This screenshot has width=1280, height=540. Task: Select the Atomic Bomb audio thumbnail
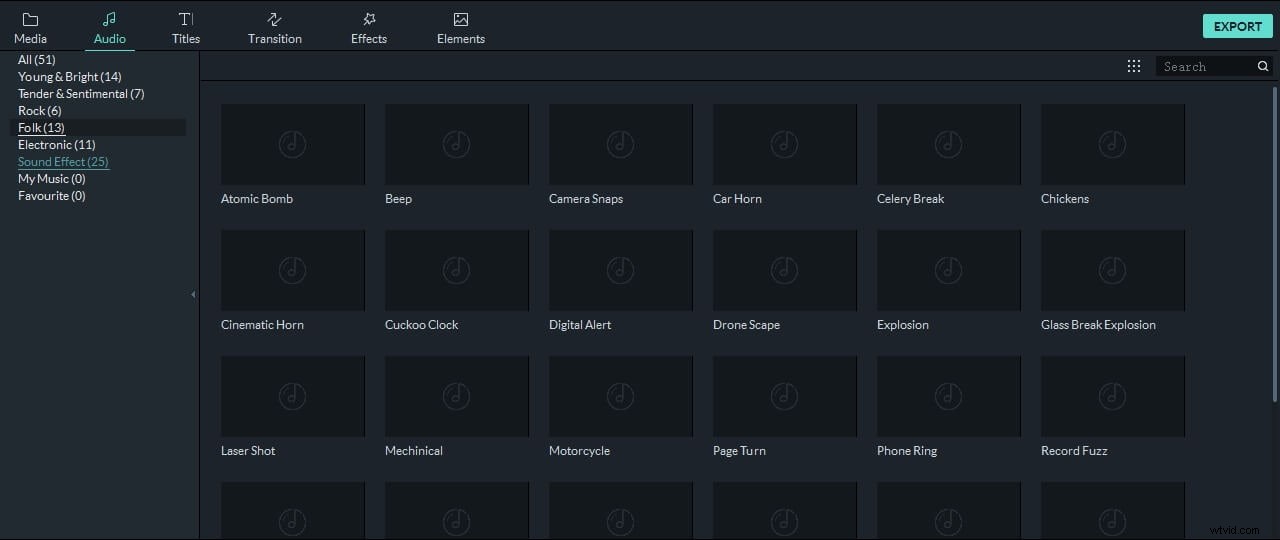pos(293,144)
